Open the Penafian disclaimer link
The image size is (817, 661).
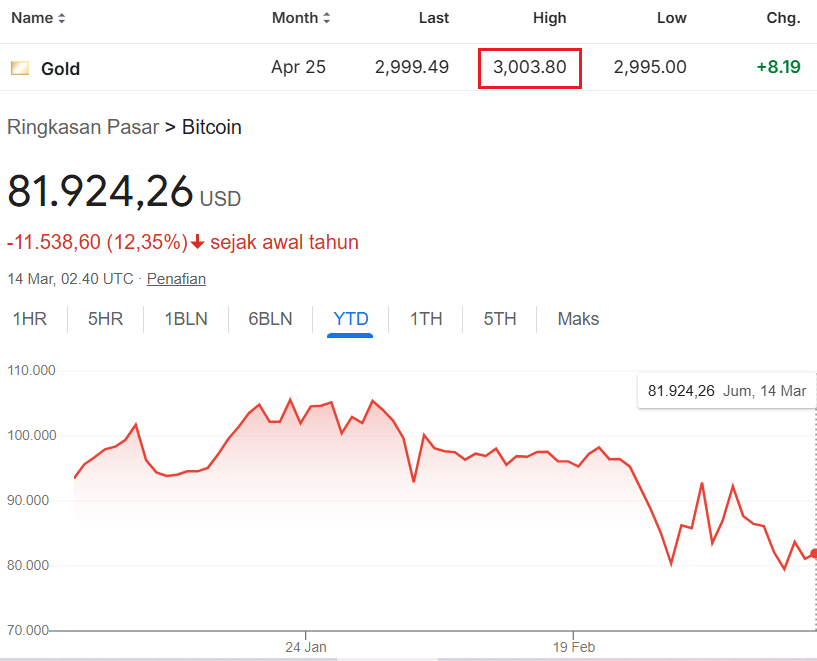tap(176, 279)
